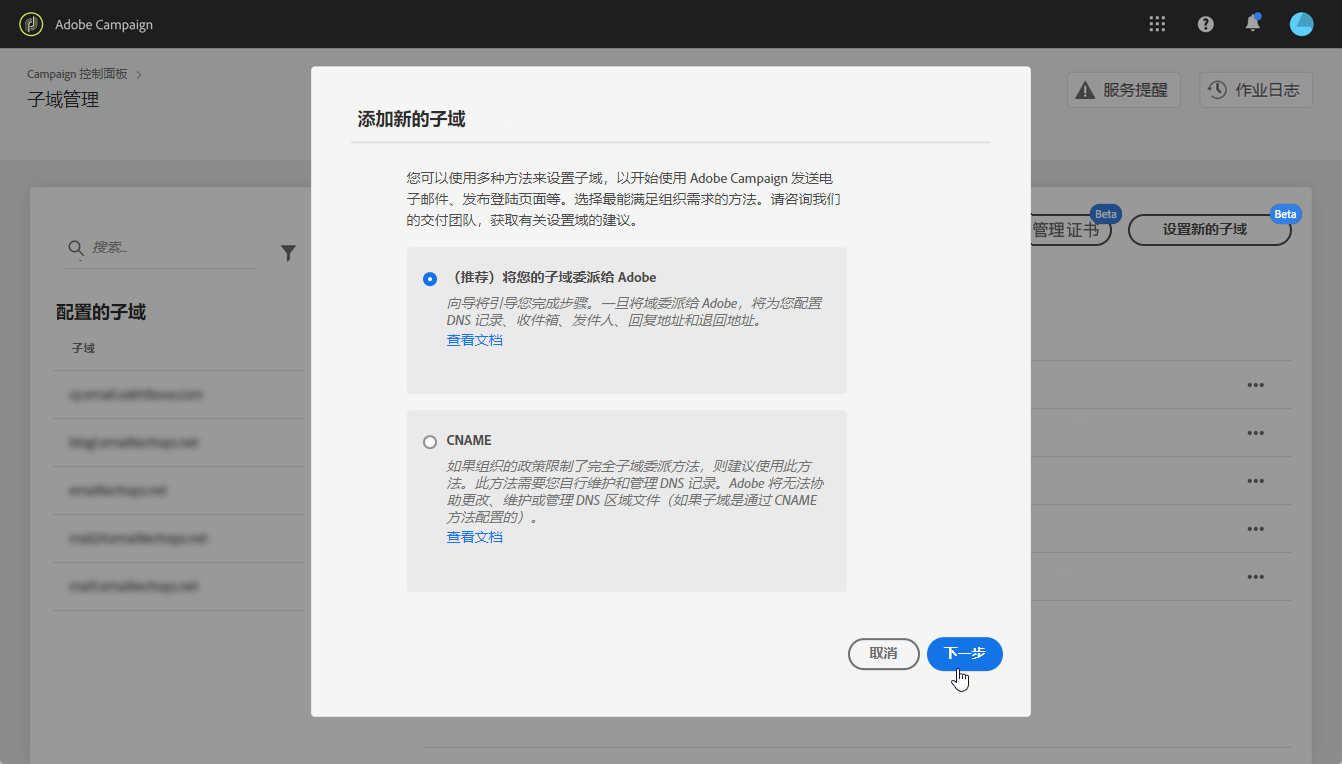This screenshot has height=764, width=1342.
Task: Click the filter funnel icon
Action: tap(288, 253)
